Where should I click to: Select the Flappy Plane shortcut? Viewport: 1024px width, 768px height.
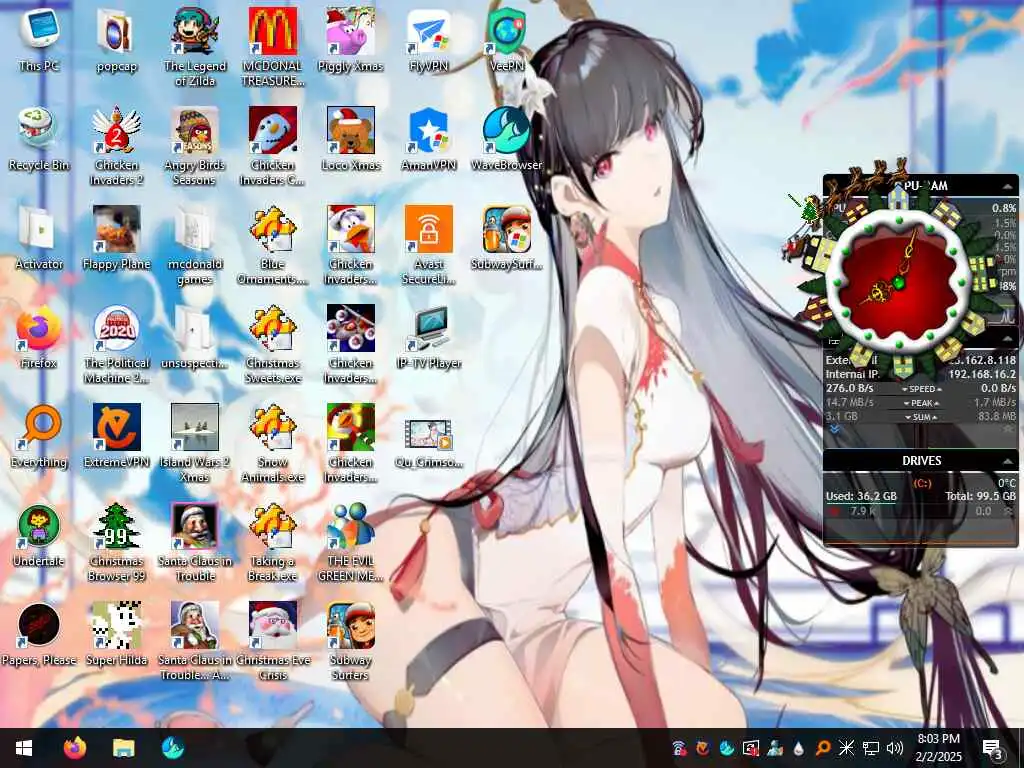point(116,238)
